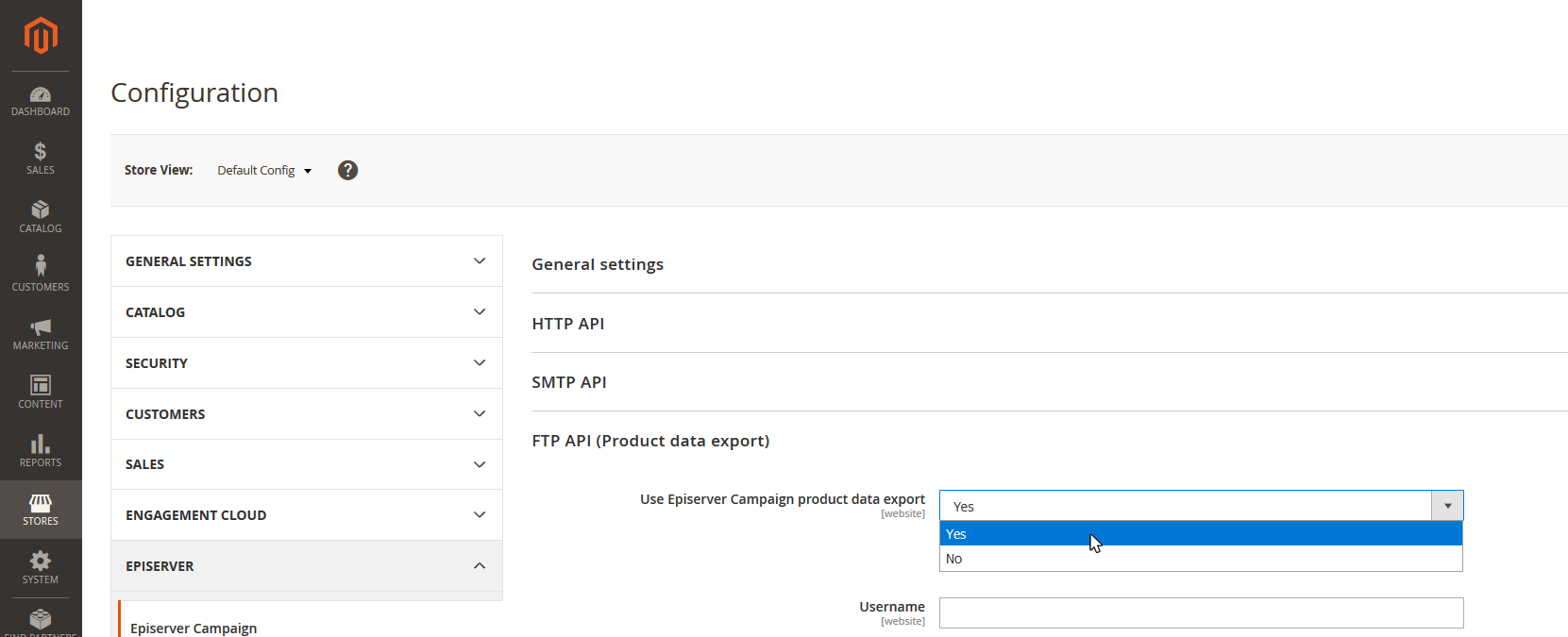Expand the Customers config section chevron
Viewport: 1568px width, 637px height.
[x=480, y=413]
